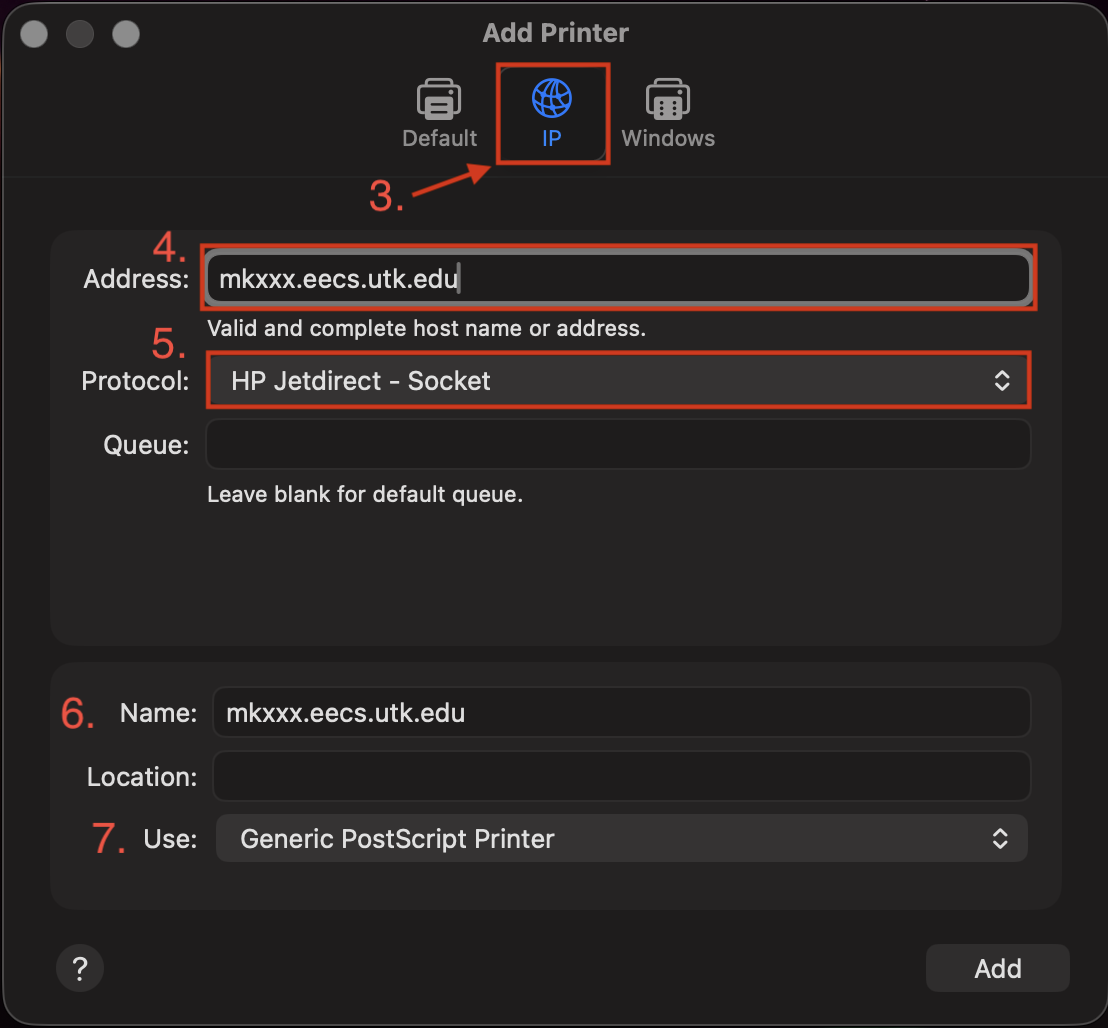Switch to the IP tab label

(552, 138)
